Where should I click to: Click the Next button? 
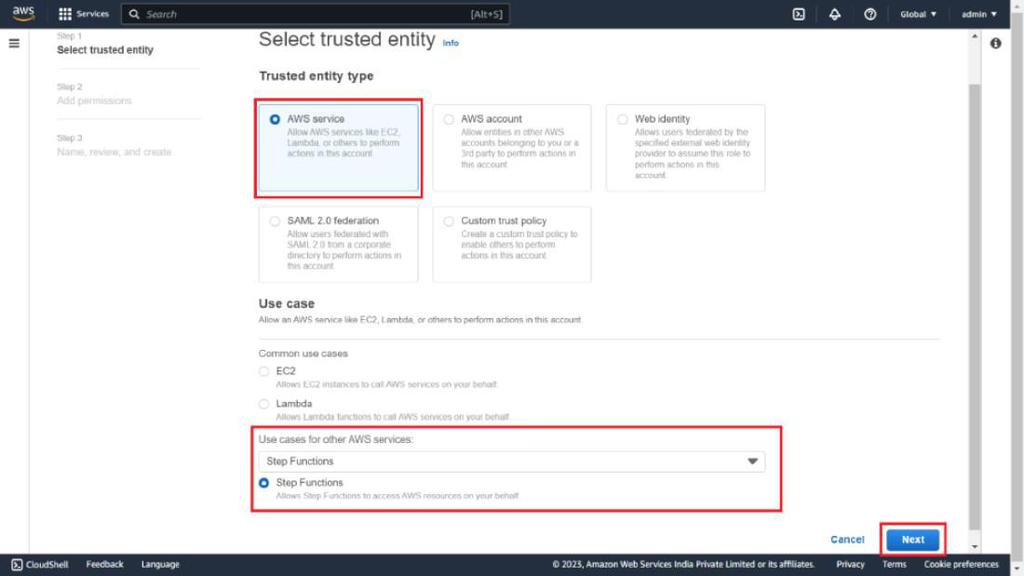click(x=913, y=539)
